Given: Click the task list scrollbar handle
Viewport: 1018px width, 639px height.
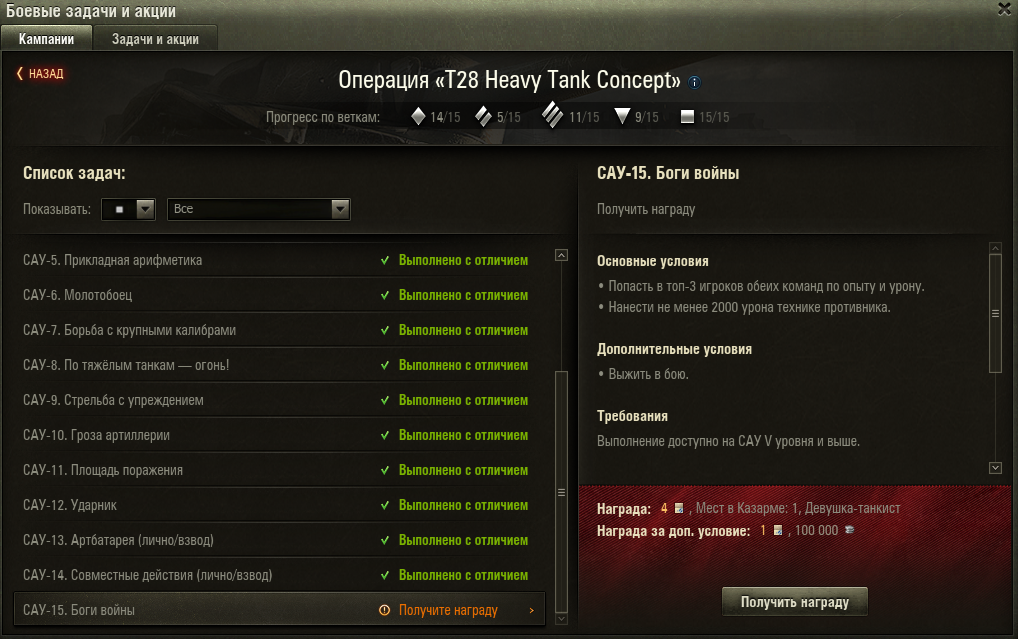Looking at the screenshot, I should [562, 492].
